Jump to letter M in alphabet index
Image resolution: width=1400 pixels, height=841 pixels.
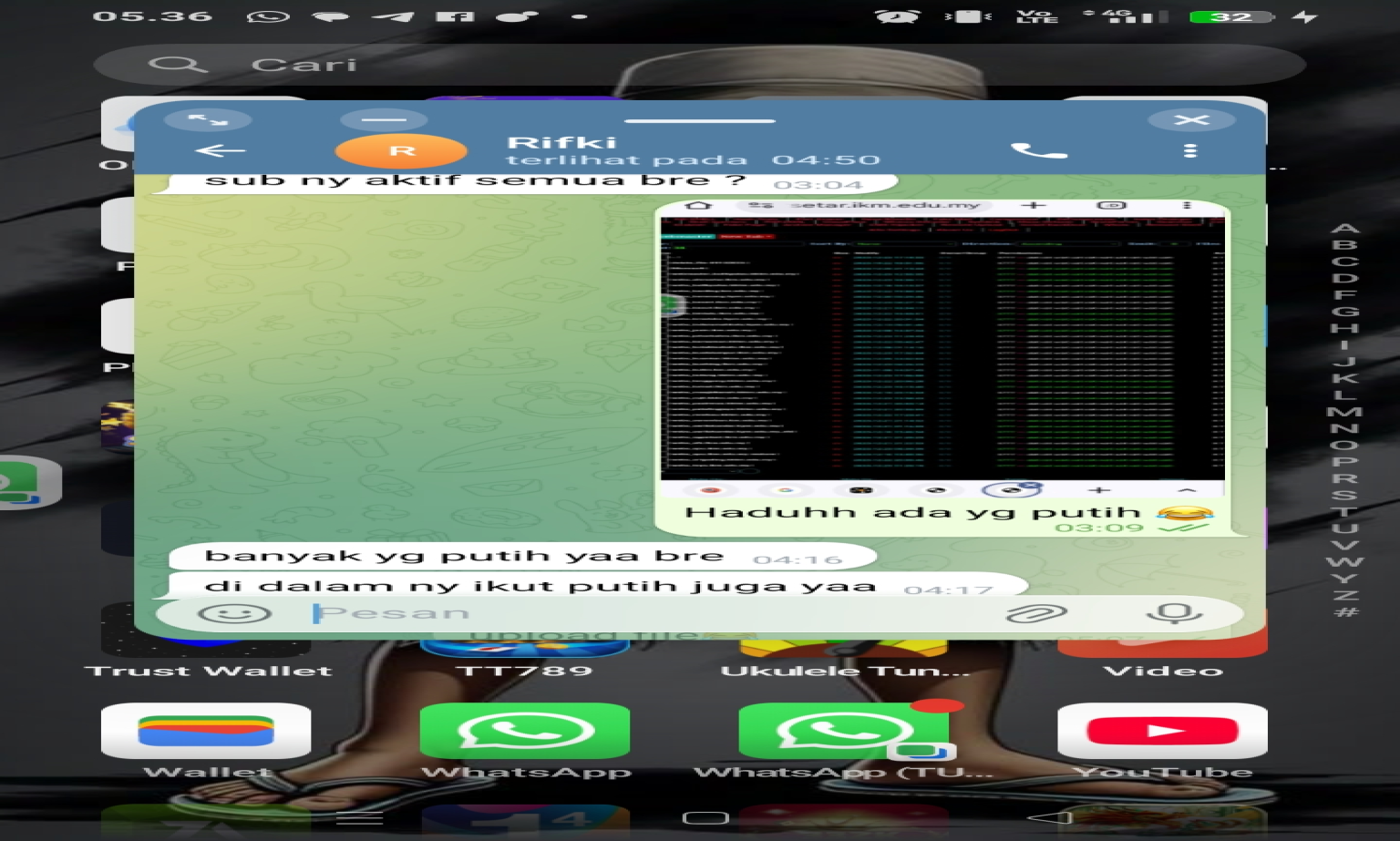pyautogui.click(x=1345, y=412)
